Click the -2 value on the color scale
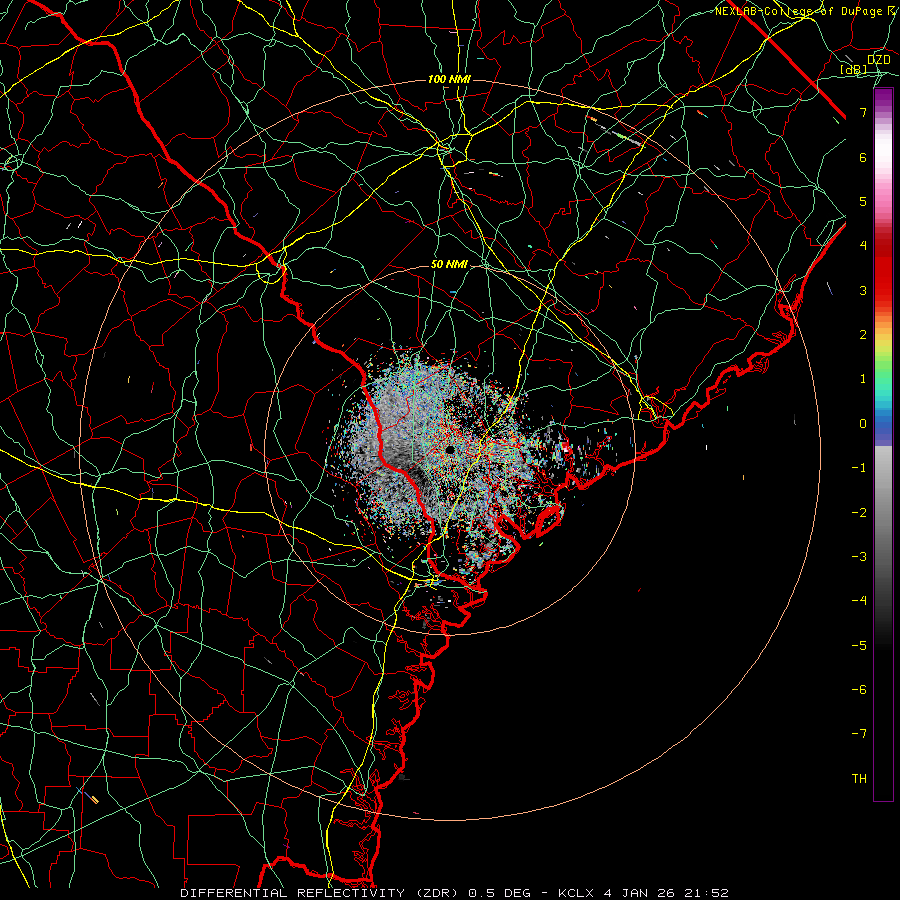This screenshot has height=900, width=900. [x=859, y=512]
